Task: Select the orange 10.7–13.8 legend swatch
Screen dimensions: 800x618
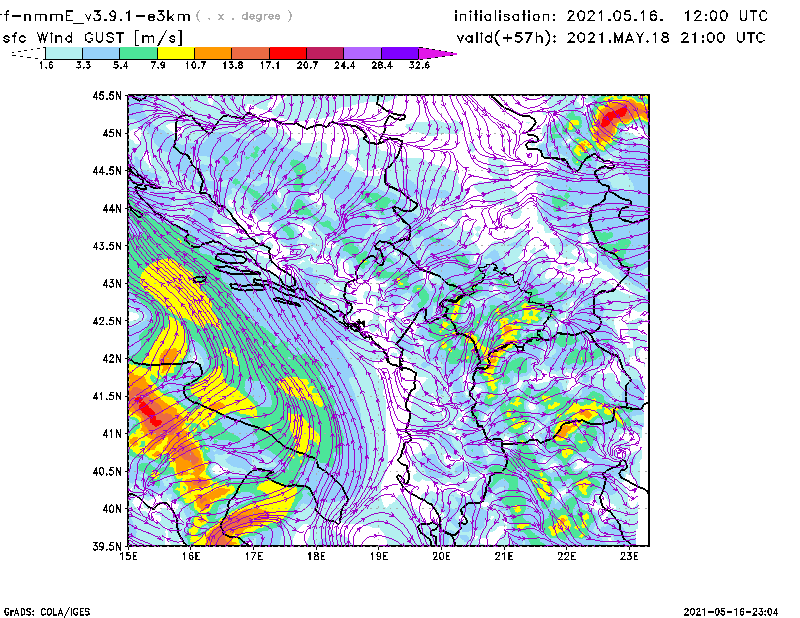Action: (213, 53)
